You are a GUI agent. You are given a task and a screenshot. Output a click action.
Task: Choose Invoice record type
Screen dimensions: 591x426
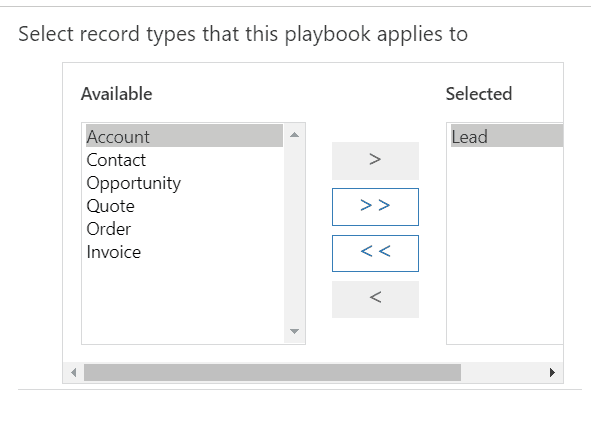pos(184,252)
